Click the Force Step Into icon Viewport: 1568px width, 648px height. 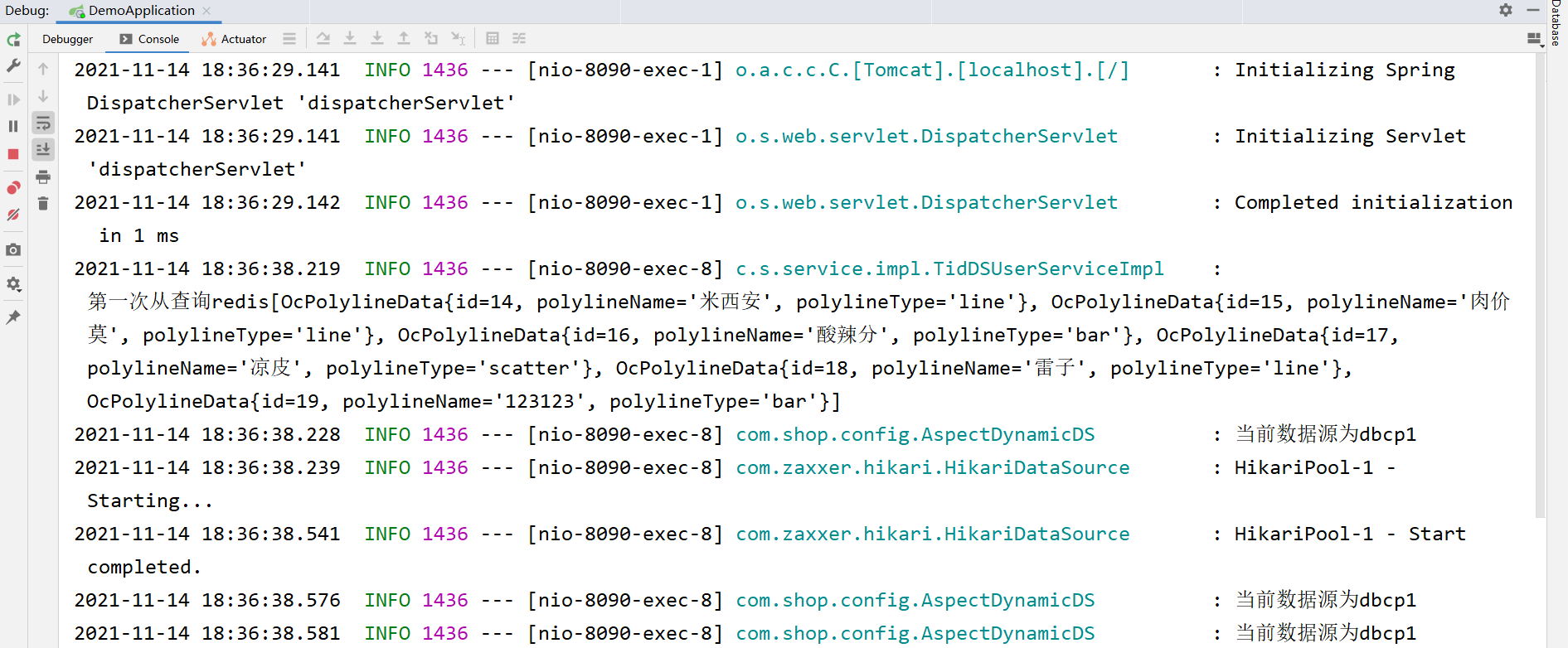pos(377,38)
